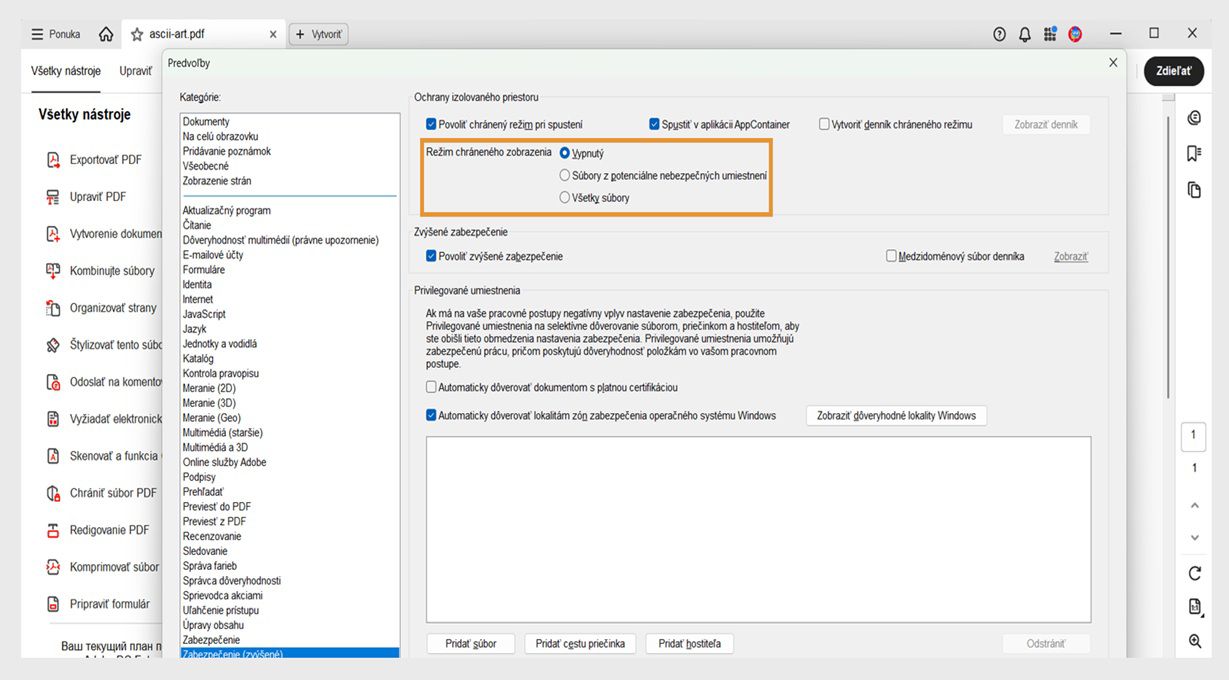Image resolution: width=1229 pixels, height=680 pixels.
Task: Click the page number 1 field
Action: 1193,436
